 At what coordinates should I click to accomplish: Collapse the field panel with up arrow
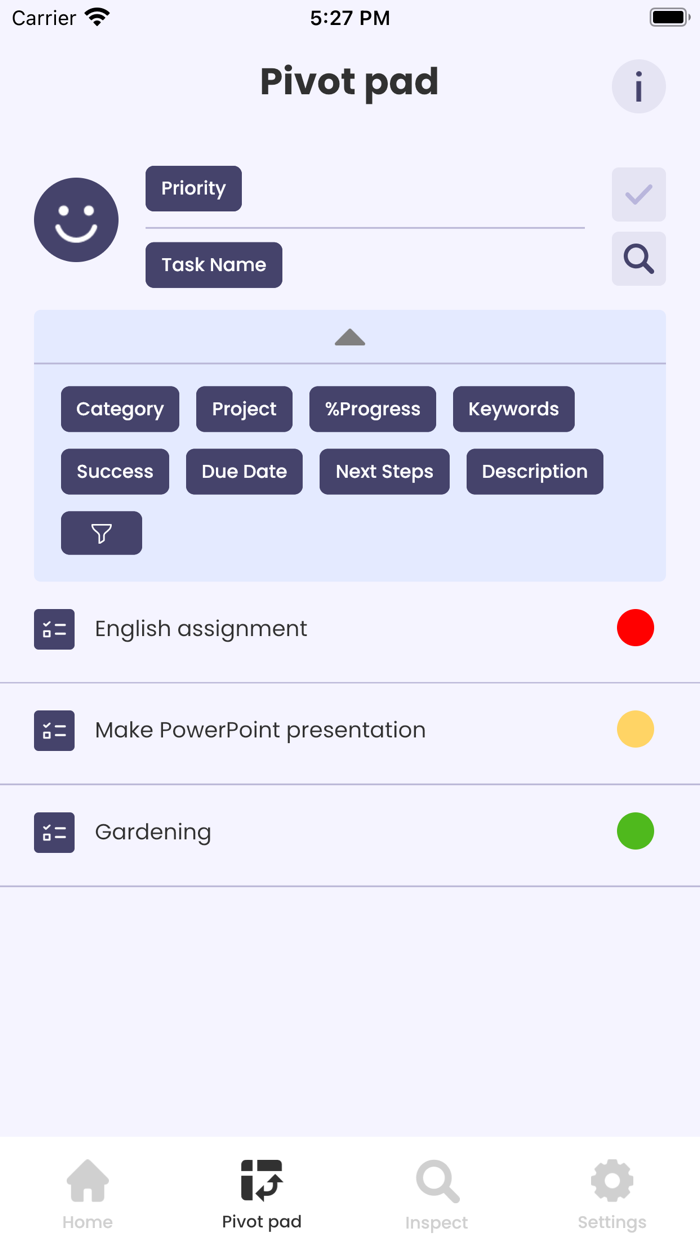pos(350,337)
